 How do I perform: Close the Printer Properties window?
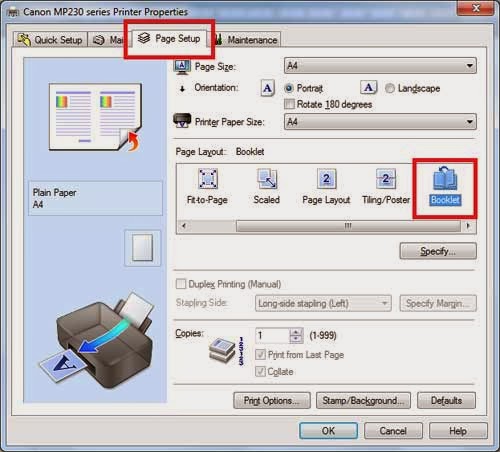(476, 8)
